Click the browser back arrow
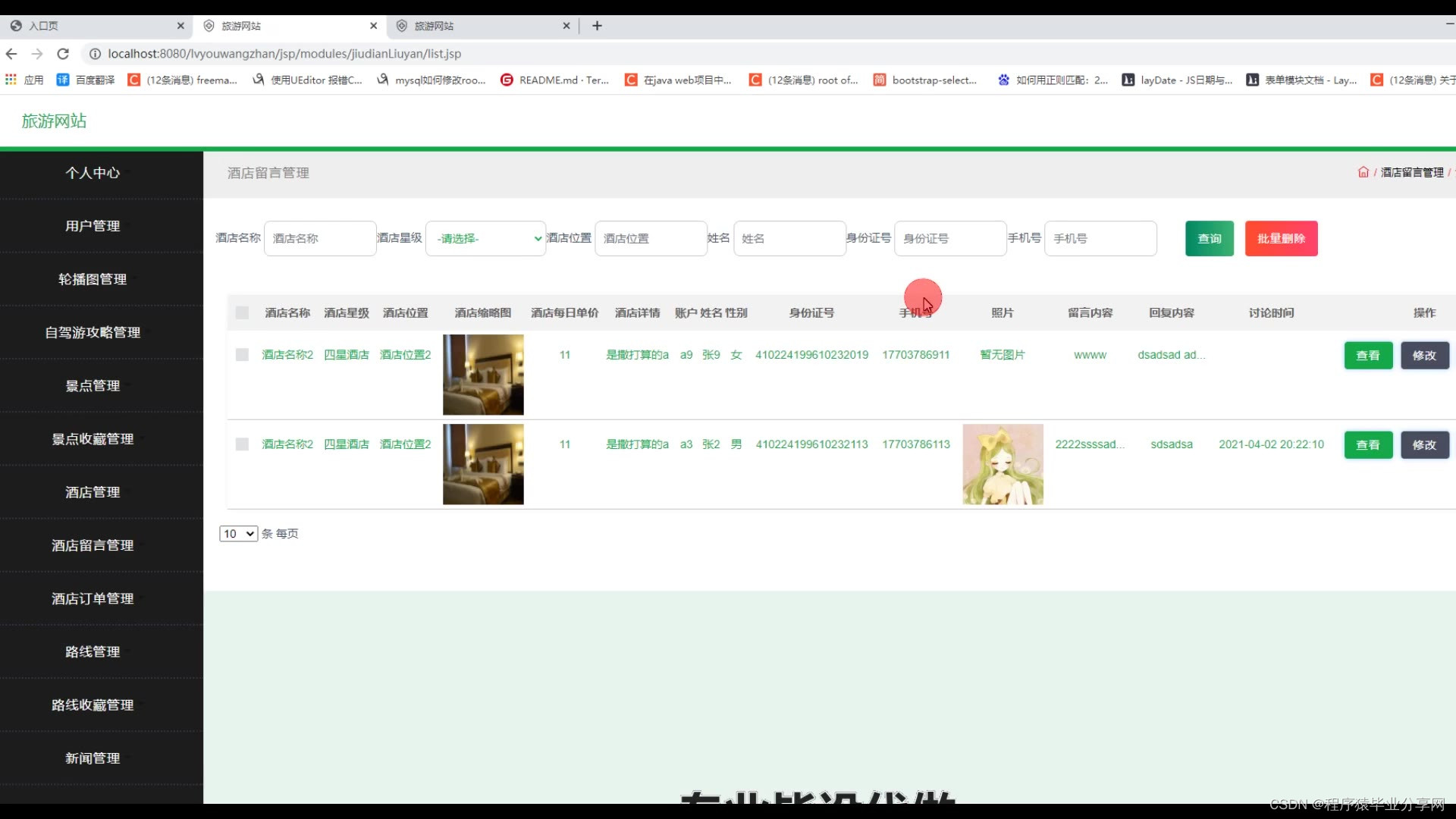 pyautogui.click(x=11, y=54)
